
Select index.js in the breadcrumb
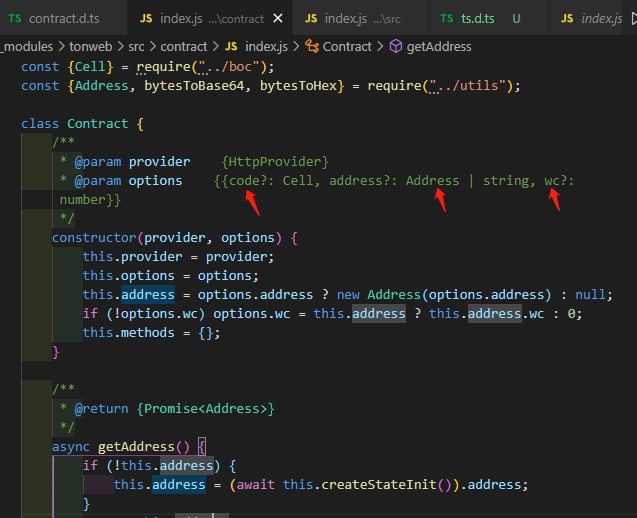point(266,47)
